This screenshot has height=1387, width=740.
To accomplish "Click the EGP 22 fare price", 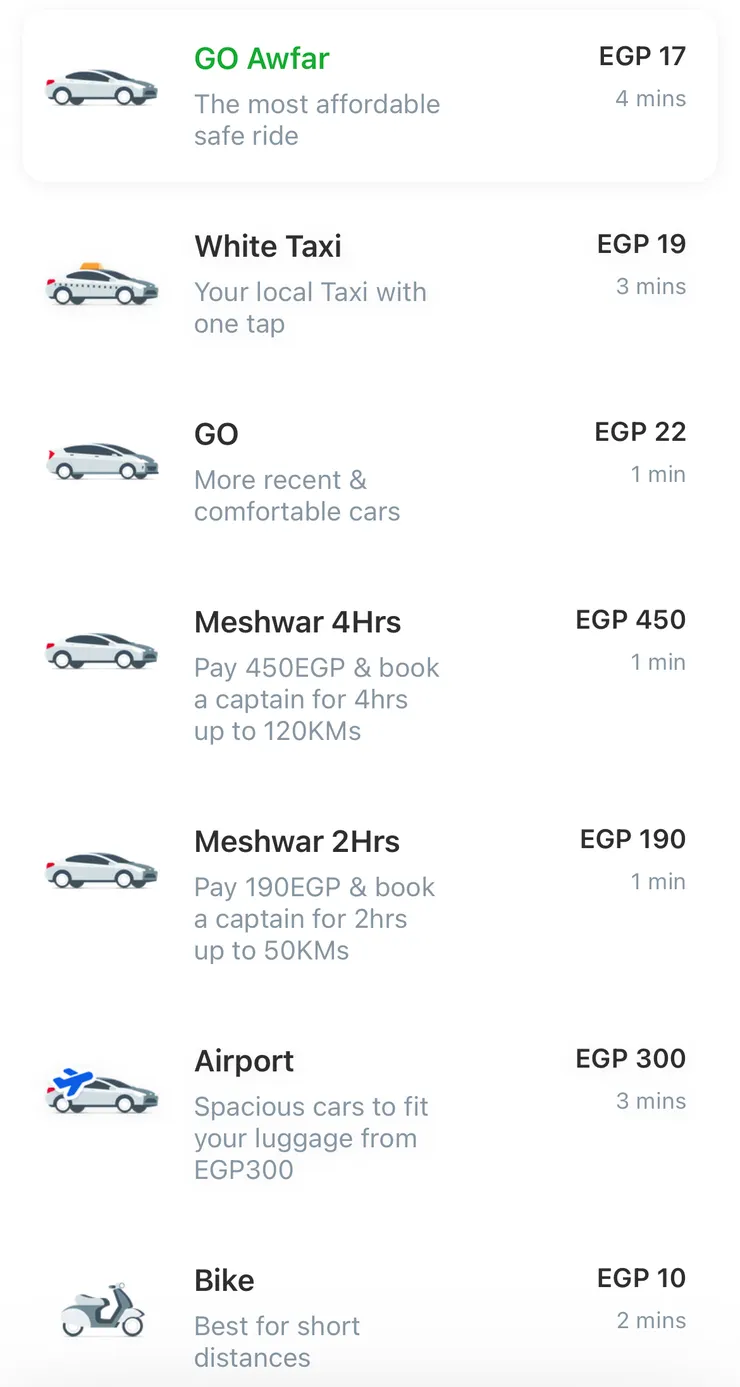I will [x=640, y=432].
